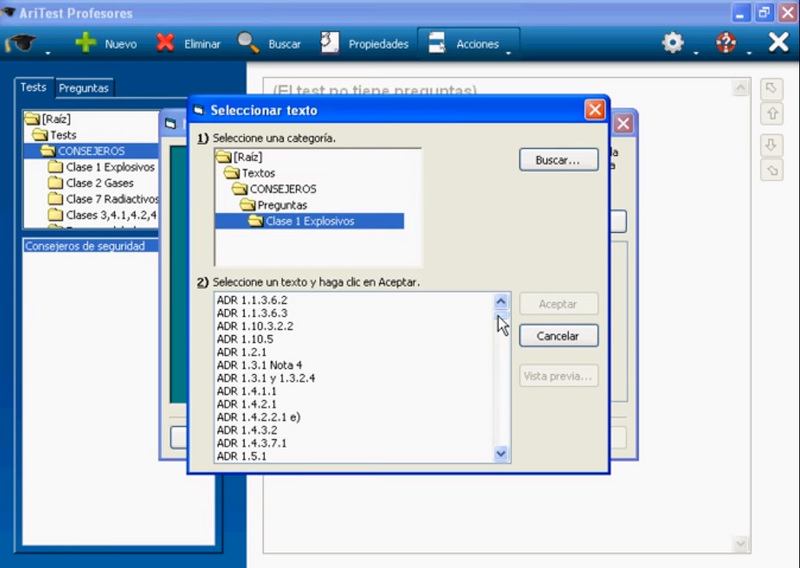Expand the dropdown arrow beside graduation cap
Image resolution: width=800 pixels, height=568 pixels.
pyautogui.click(x=47, y=53)
